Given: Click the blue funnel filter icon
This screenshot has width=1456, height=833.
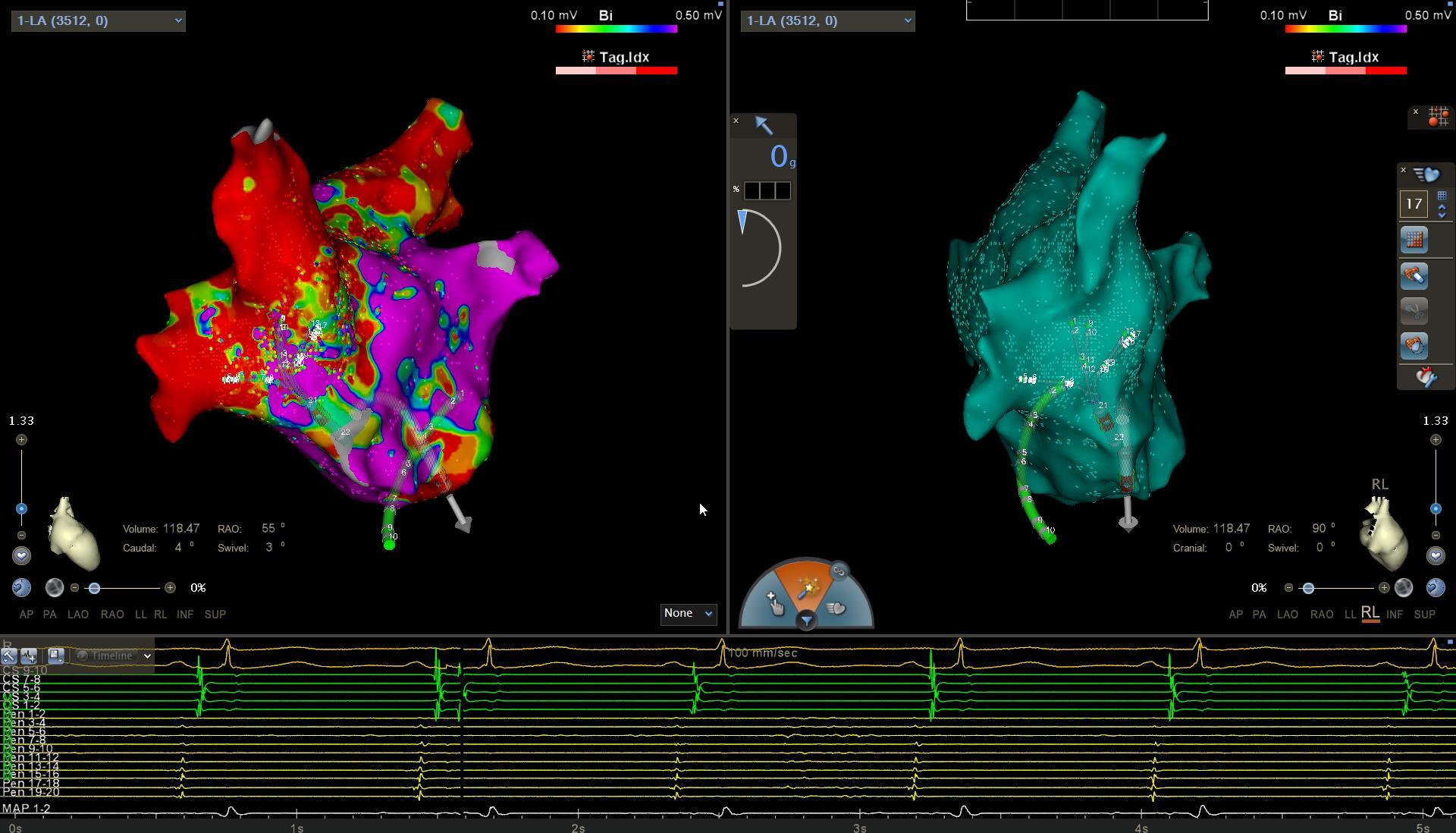Looking at the screenshot, I should [x=806, y=621].
